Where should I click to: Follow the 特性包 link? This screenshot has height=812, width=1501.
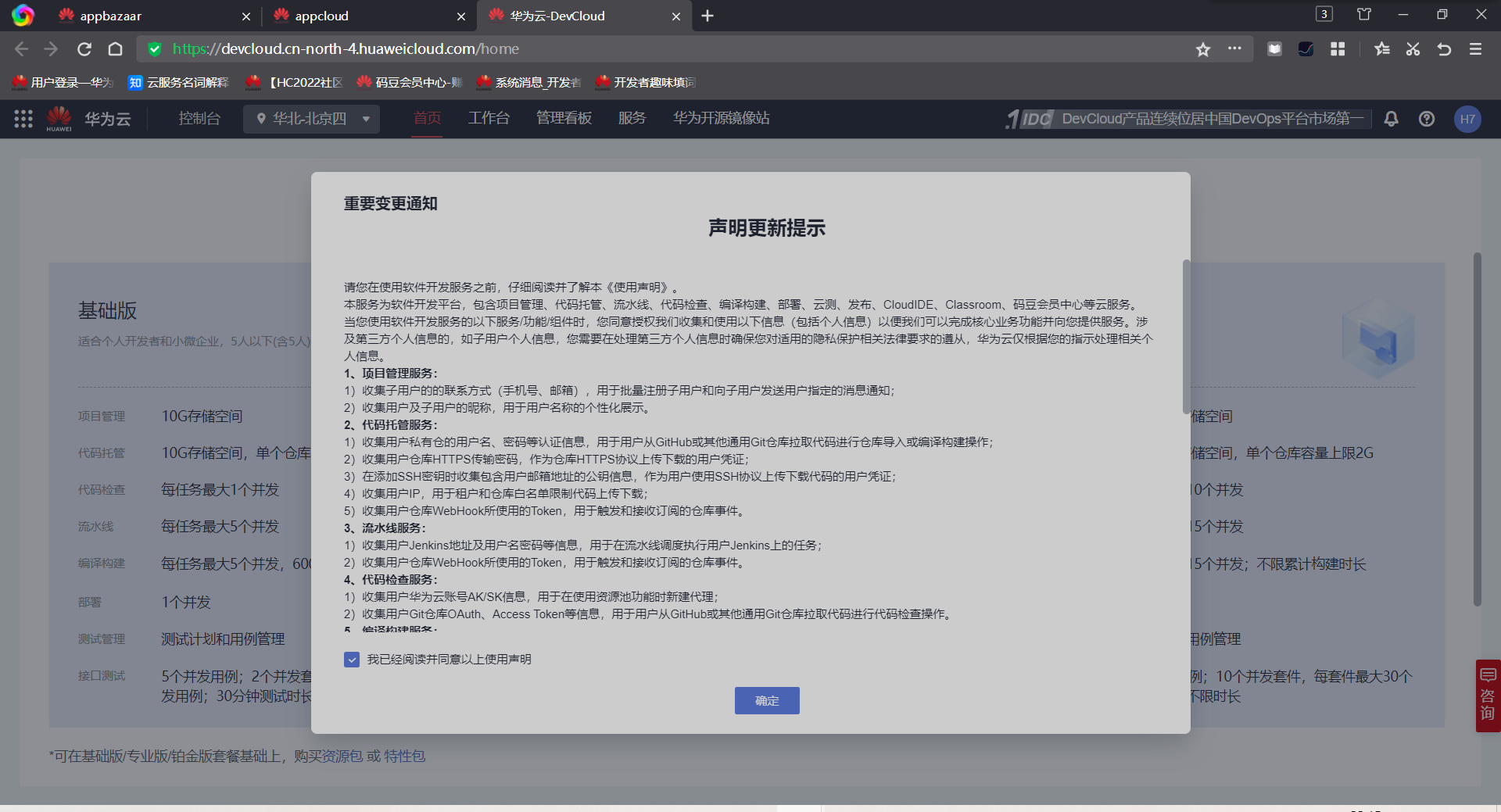[x=405, y=757]
